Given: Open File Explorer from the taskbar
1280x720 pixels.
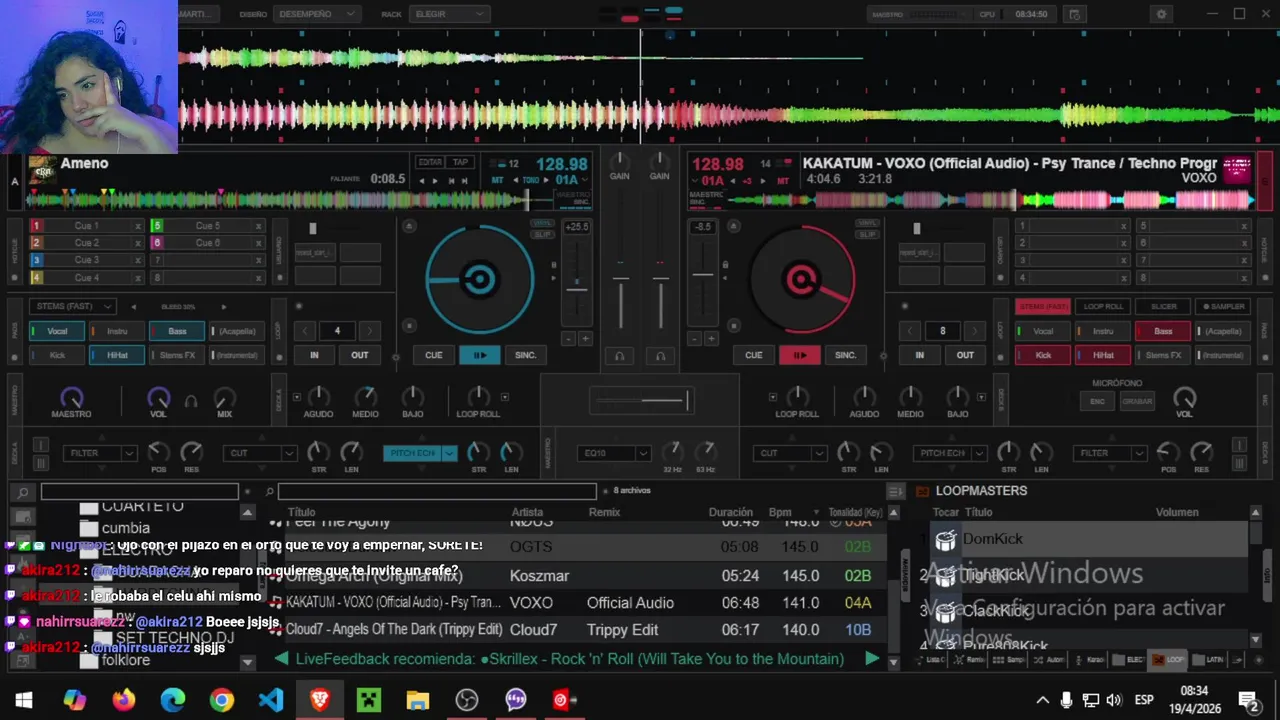Looking at the screenshot, I should (x=418, y=700).
